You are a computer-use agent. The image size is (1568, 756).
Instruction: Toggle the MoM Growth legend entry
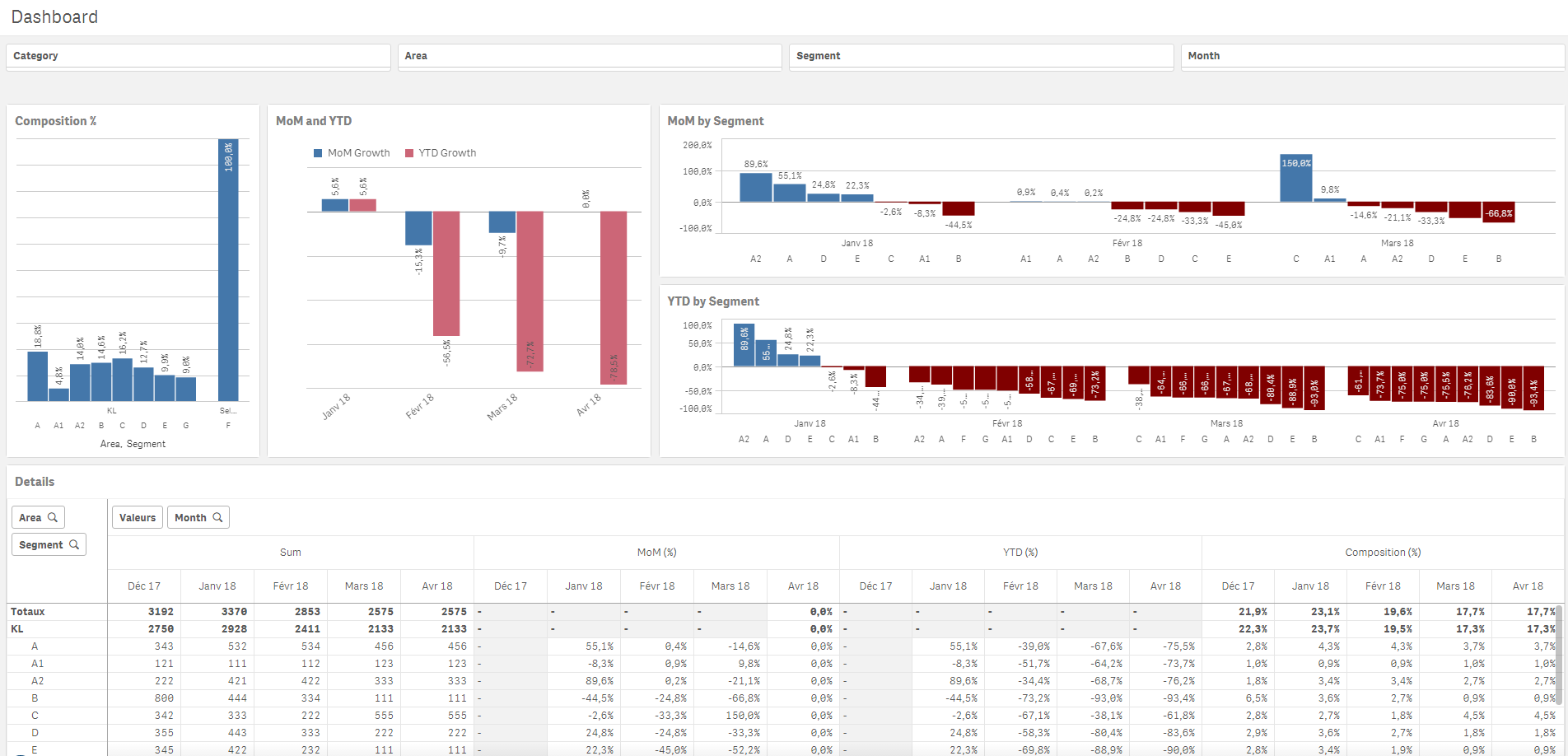tap(352, 152)
